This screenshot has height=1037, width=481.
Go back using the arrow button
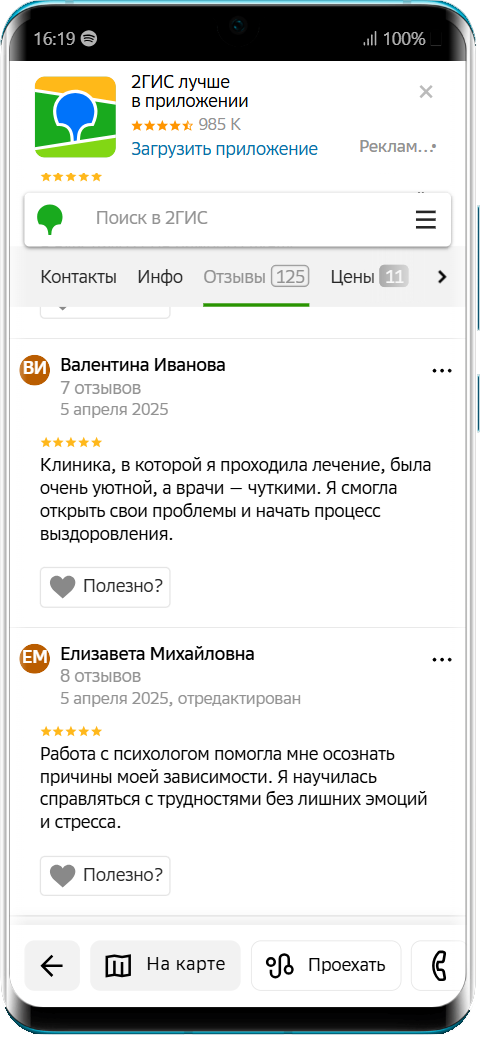pyautogui.click(x=52, y=966)
